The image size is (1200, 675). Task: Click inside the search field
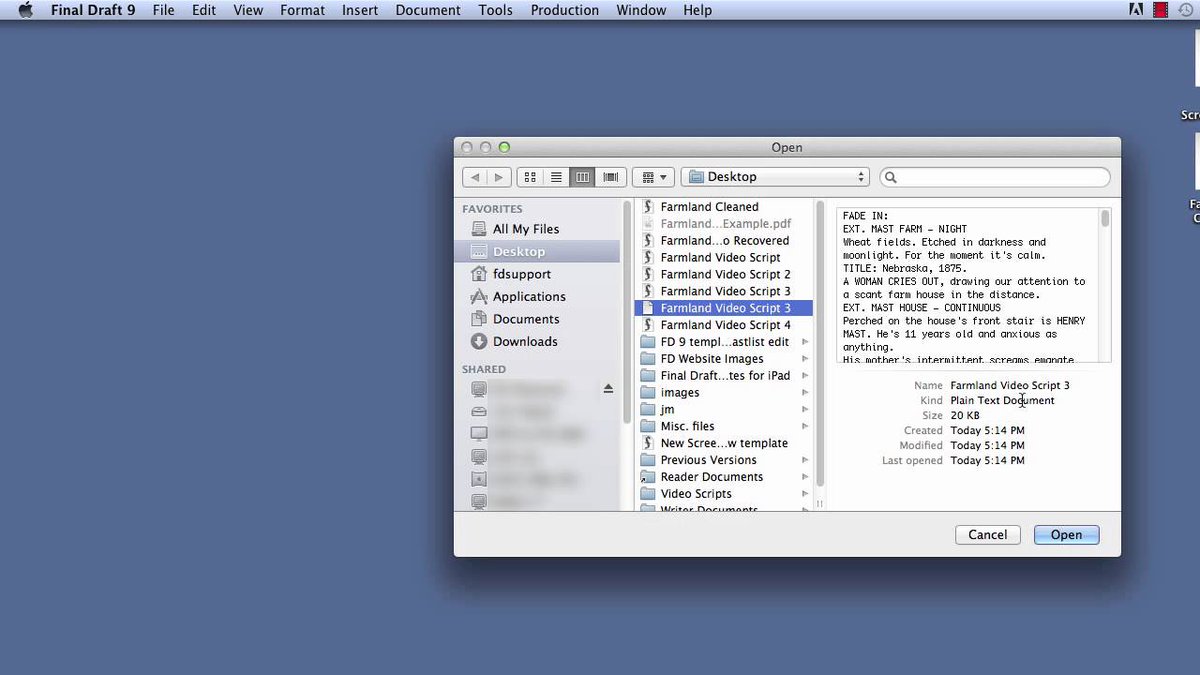[995, 177]
